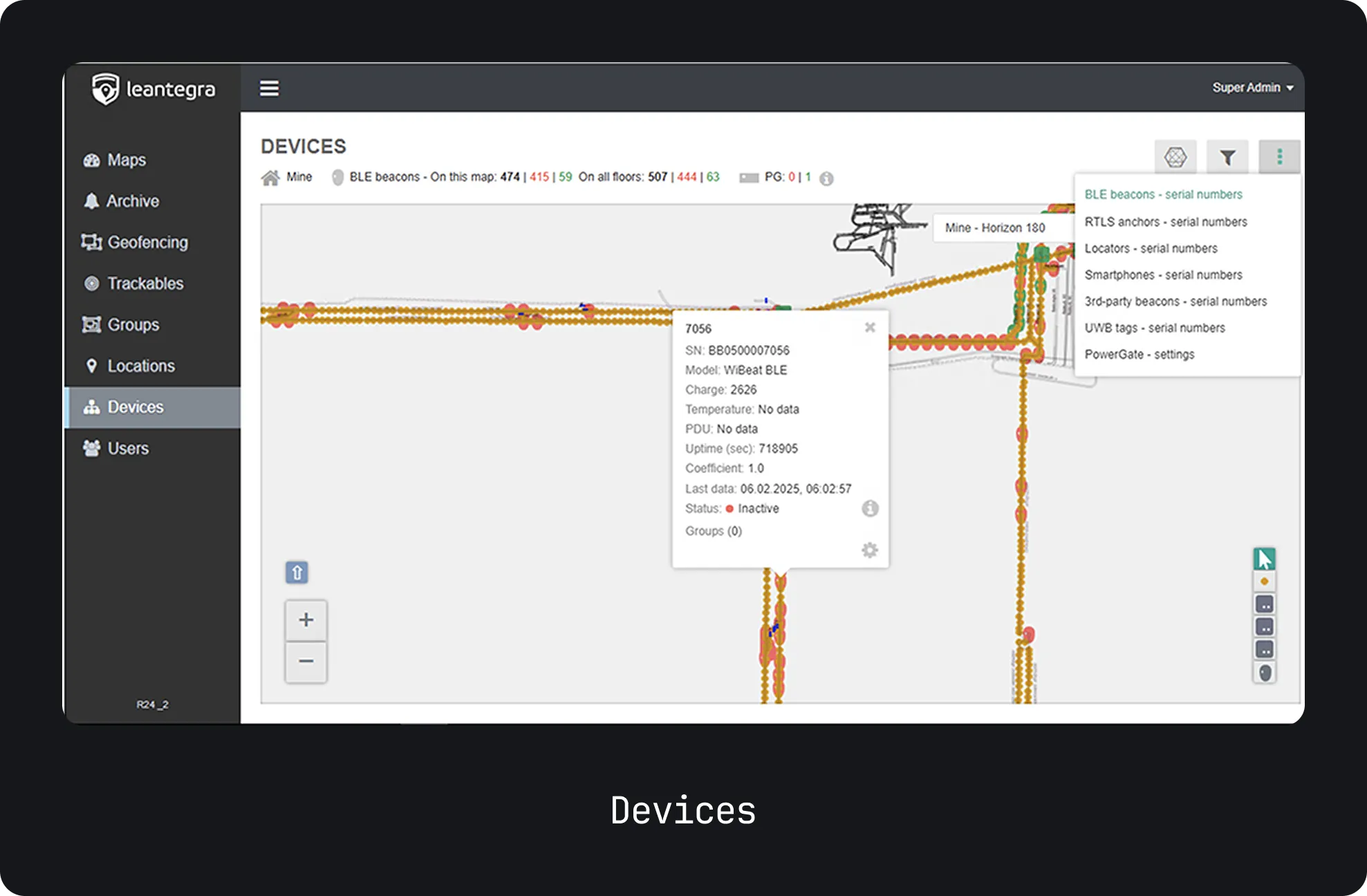Screen dimensions: 1367x896
Task: Close the 7056 device popup
Action: coord(870,328)
